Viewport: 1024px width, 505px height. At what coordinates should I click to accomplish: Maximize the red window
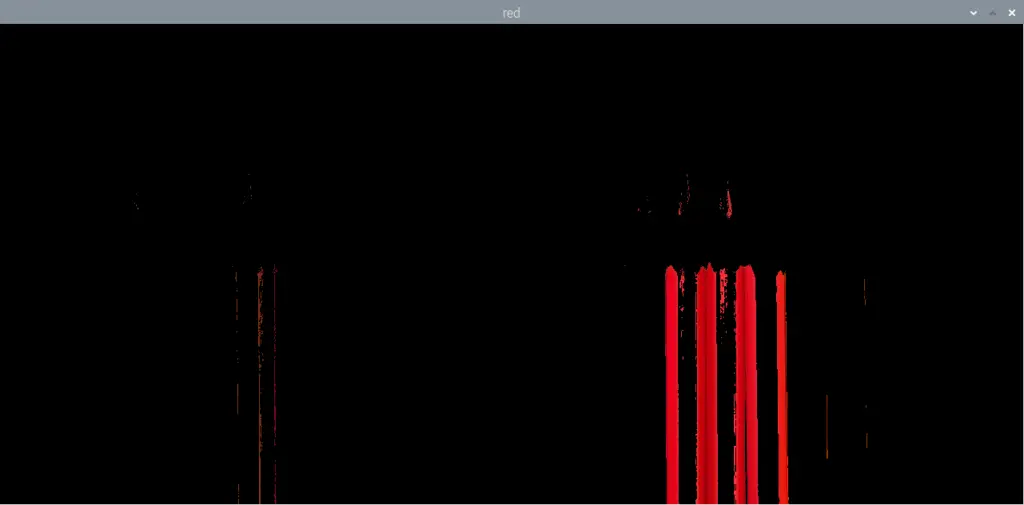[993, 13]
